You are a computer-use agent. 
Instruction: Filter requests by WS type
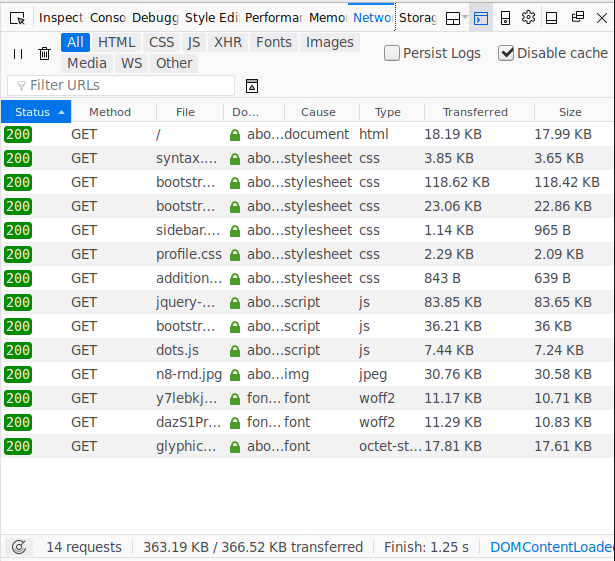click(x=131, y=63)
